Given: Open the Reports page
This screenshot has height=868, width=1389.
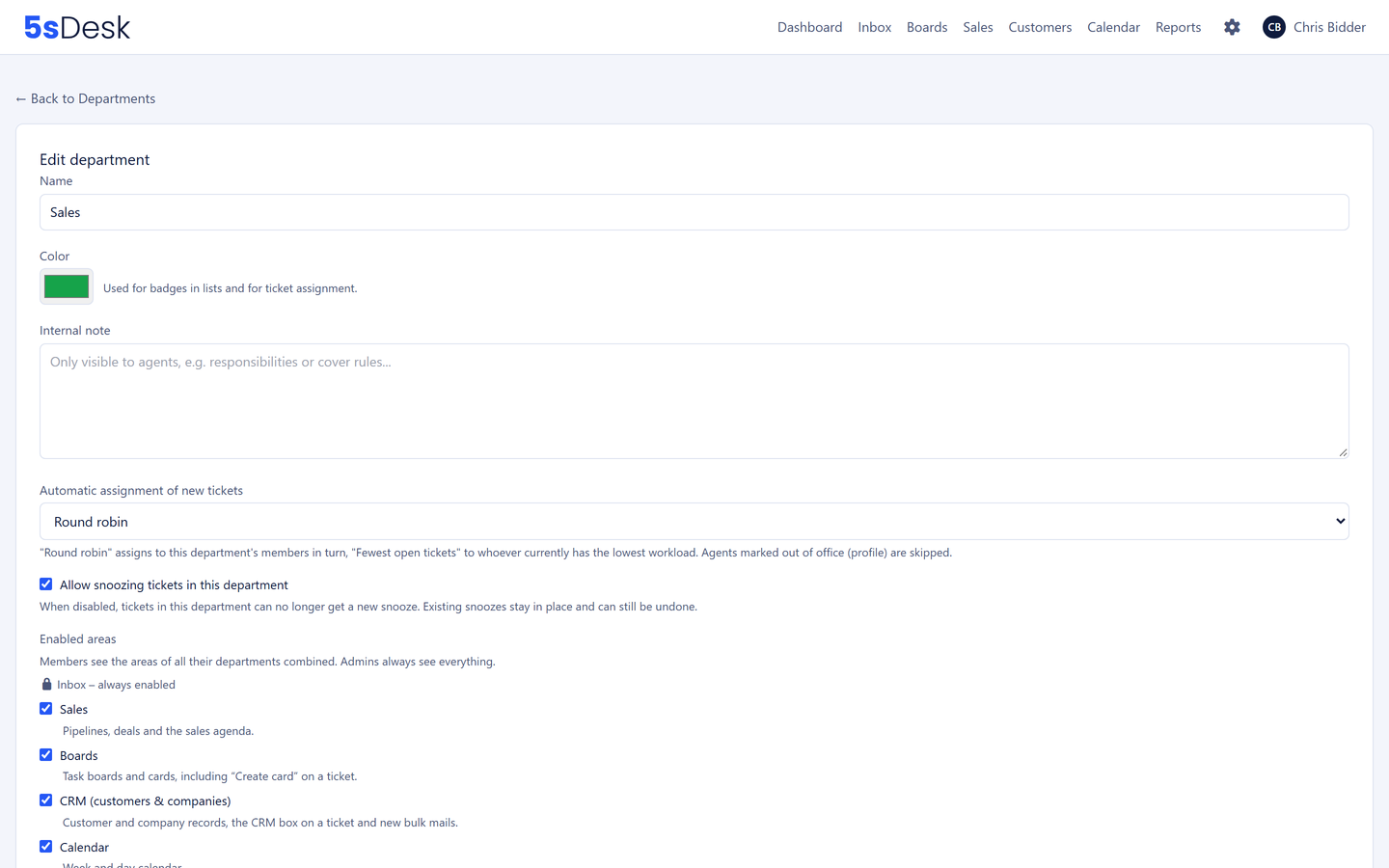Looking at the screenshot, I should click(x=1178, y=27).
